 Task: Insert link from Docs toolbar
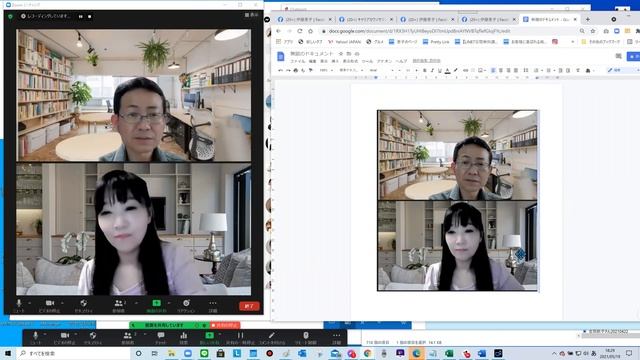point(465,71)
